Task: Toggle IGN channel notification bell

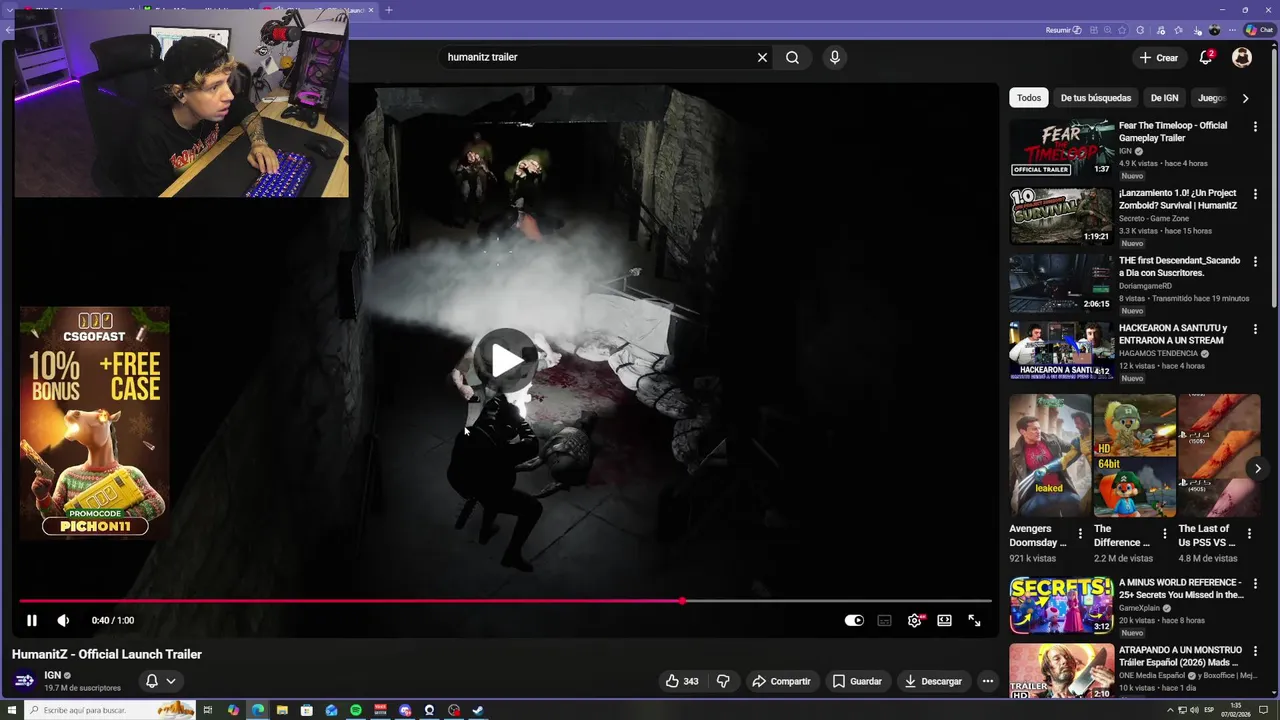Action: tap(152, 681)
